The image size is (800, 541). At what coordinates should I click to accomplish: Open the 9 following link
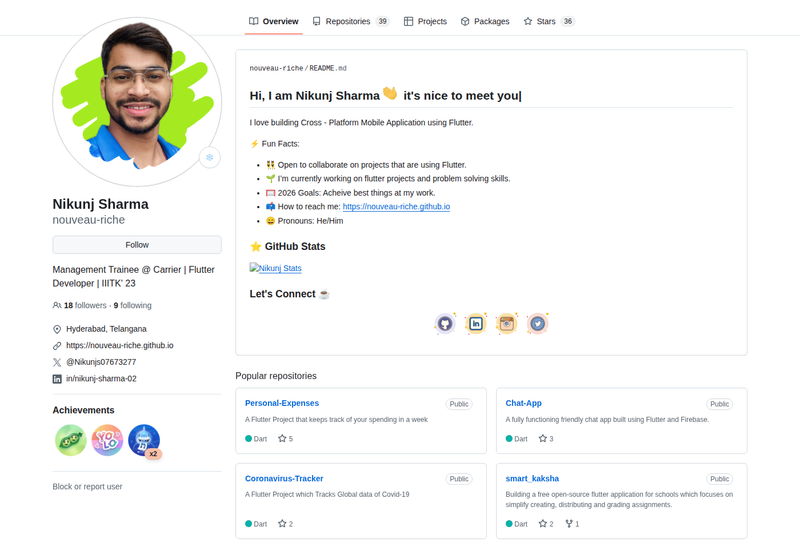point(133,305)
